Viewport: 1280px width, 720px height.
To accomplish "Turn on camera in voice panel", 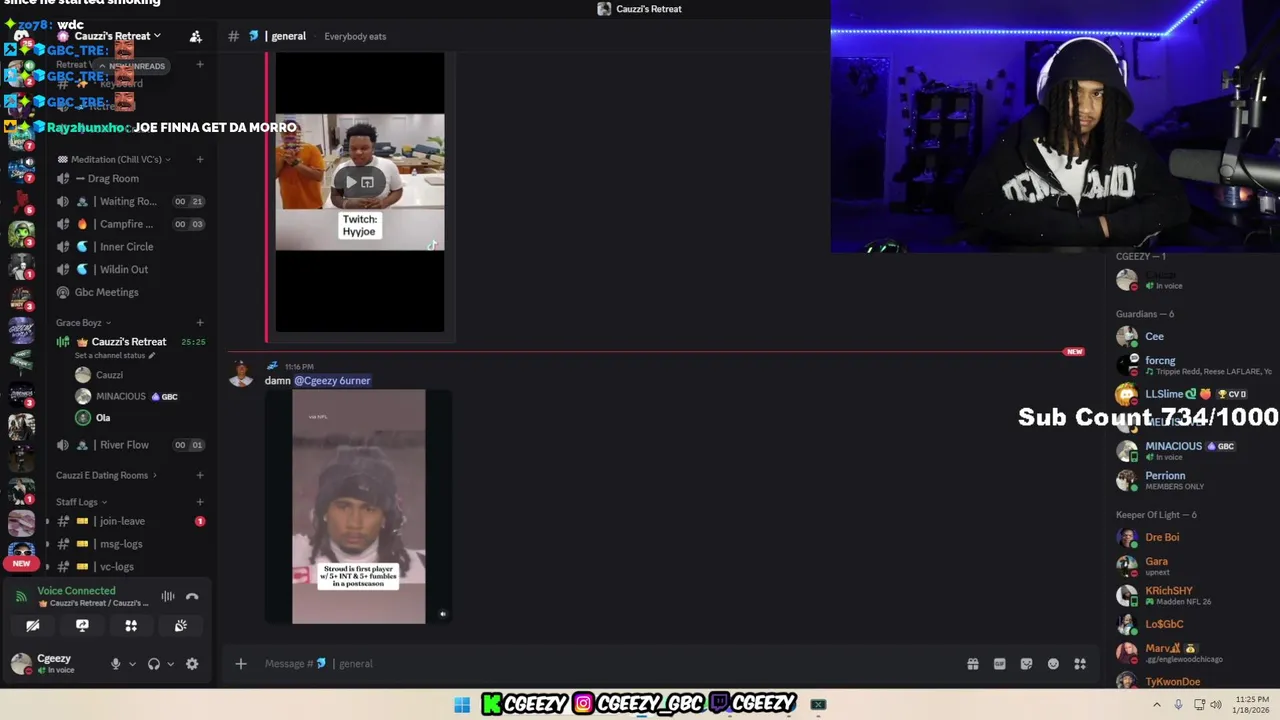I will coord(33,626).
